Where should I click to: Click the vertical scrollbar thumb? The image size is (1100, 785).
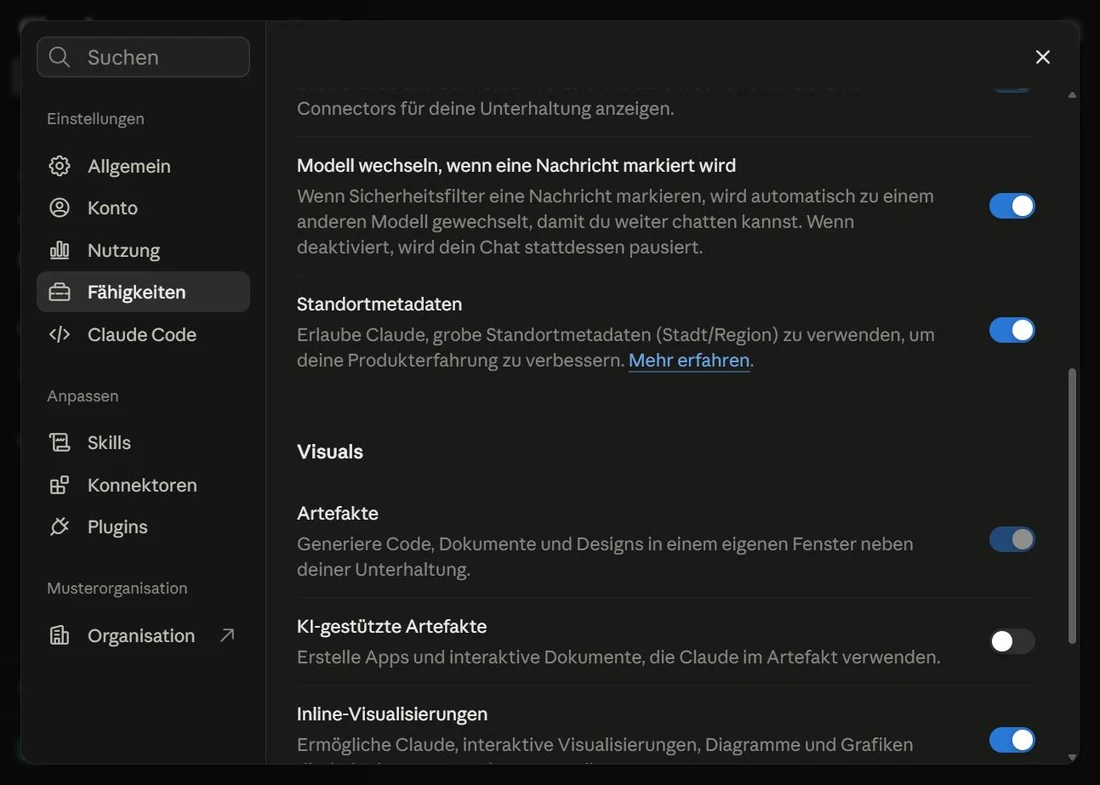click(1071, 505)
